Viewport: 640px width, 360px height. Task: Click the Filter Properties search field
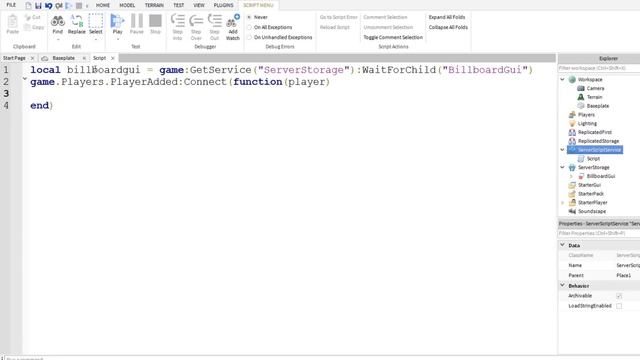pyautogui.click(x=599, y=233)
